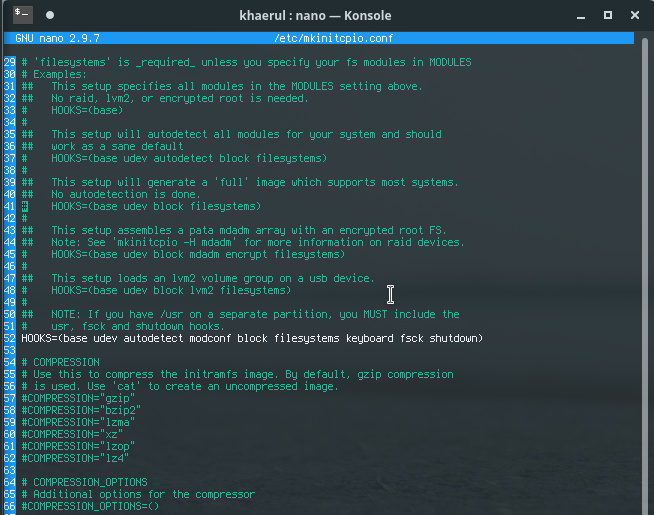Click '#COMPRESSION_OPTIONS=()' line
The height and width of the screenshot is (515, 654).
(90, 506)
